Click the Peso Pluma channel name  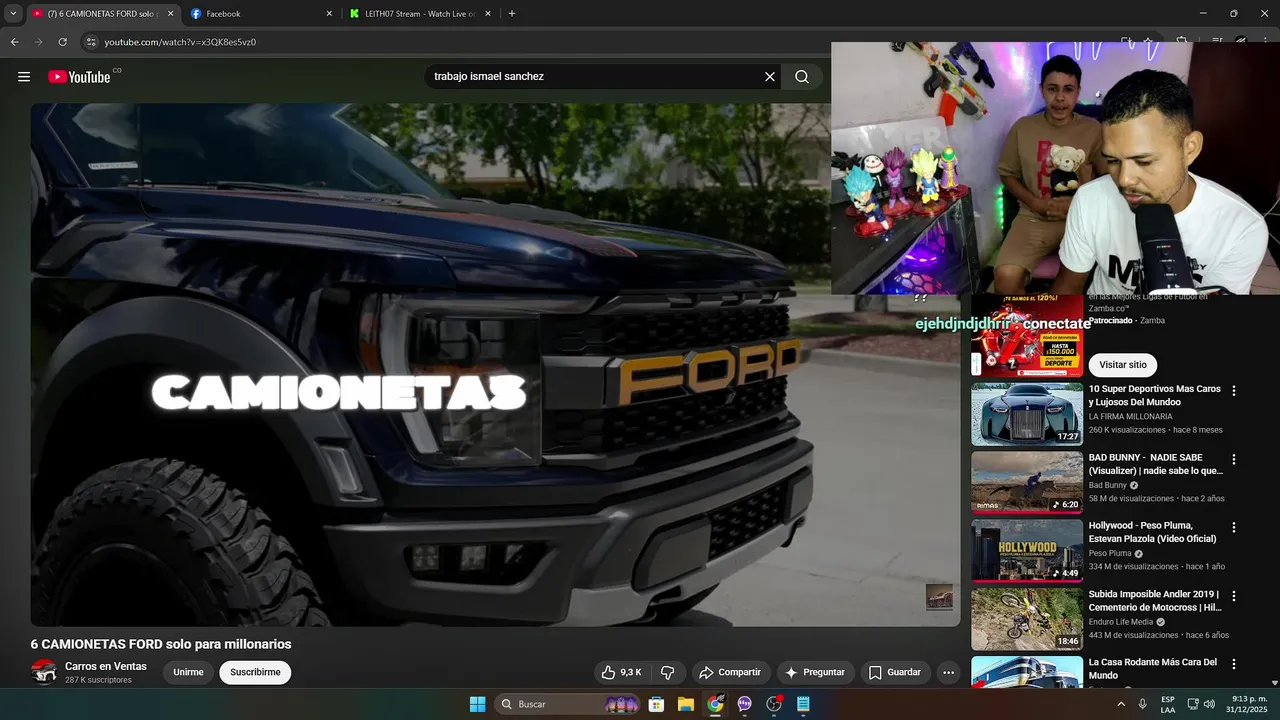[x=1110, y=553]
